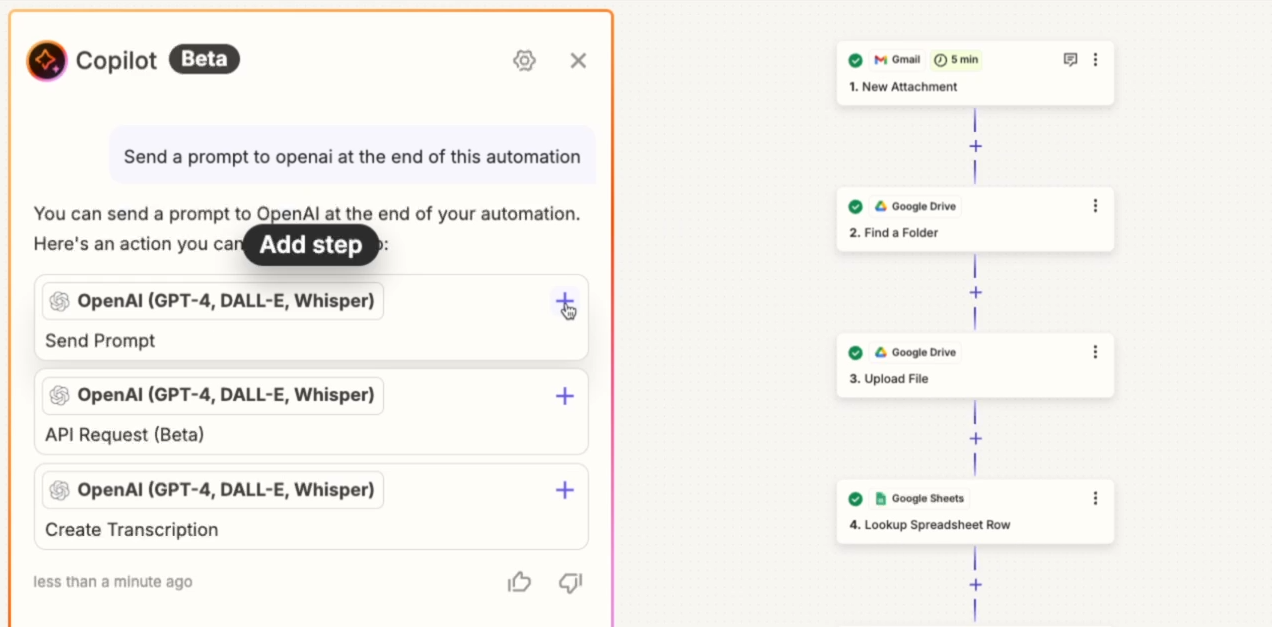
Task: Give thumbs up to Copilot response
Action: 519,582
